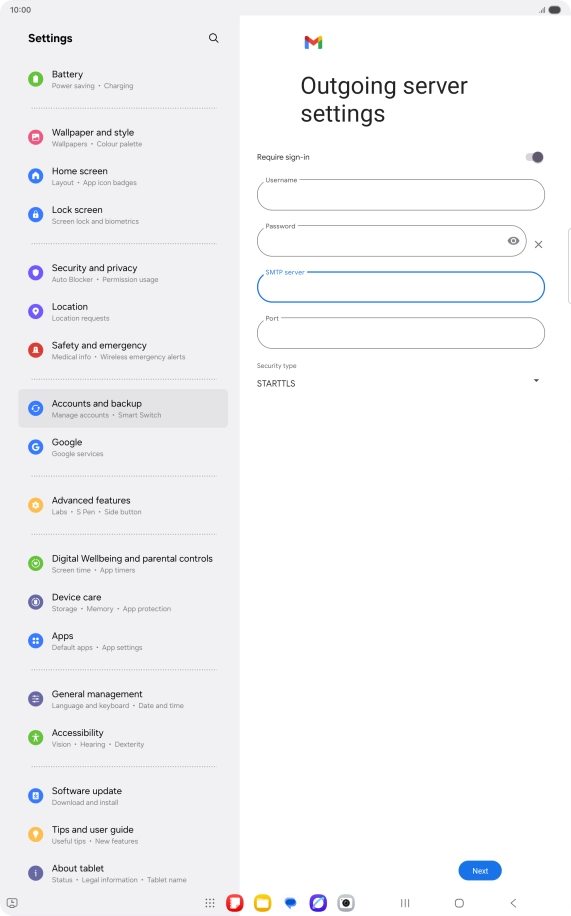Viewport: 571px width, 916px height.
Task: Tap the Wallpaper and style icon
Action: (x=36, y=137)
